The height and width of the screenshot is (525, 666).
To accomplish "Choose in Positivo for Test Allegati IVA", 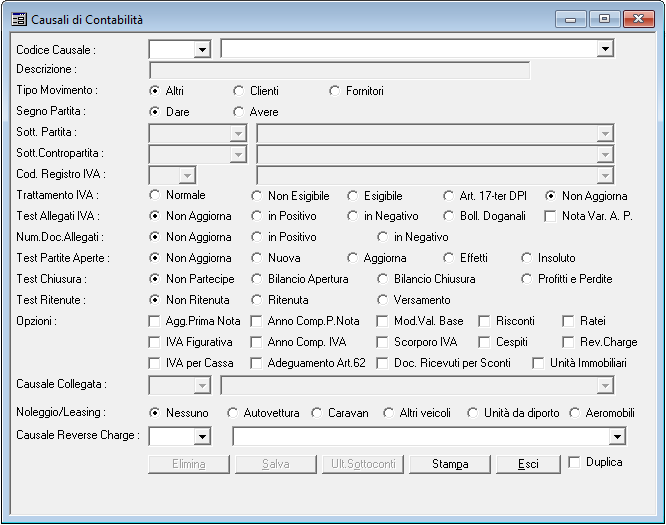I will (x=257, y=216).
